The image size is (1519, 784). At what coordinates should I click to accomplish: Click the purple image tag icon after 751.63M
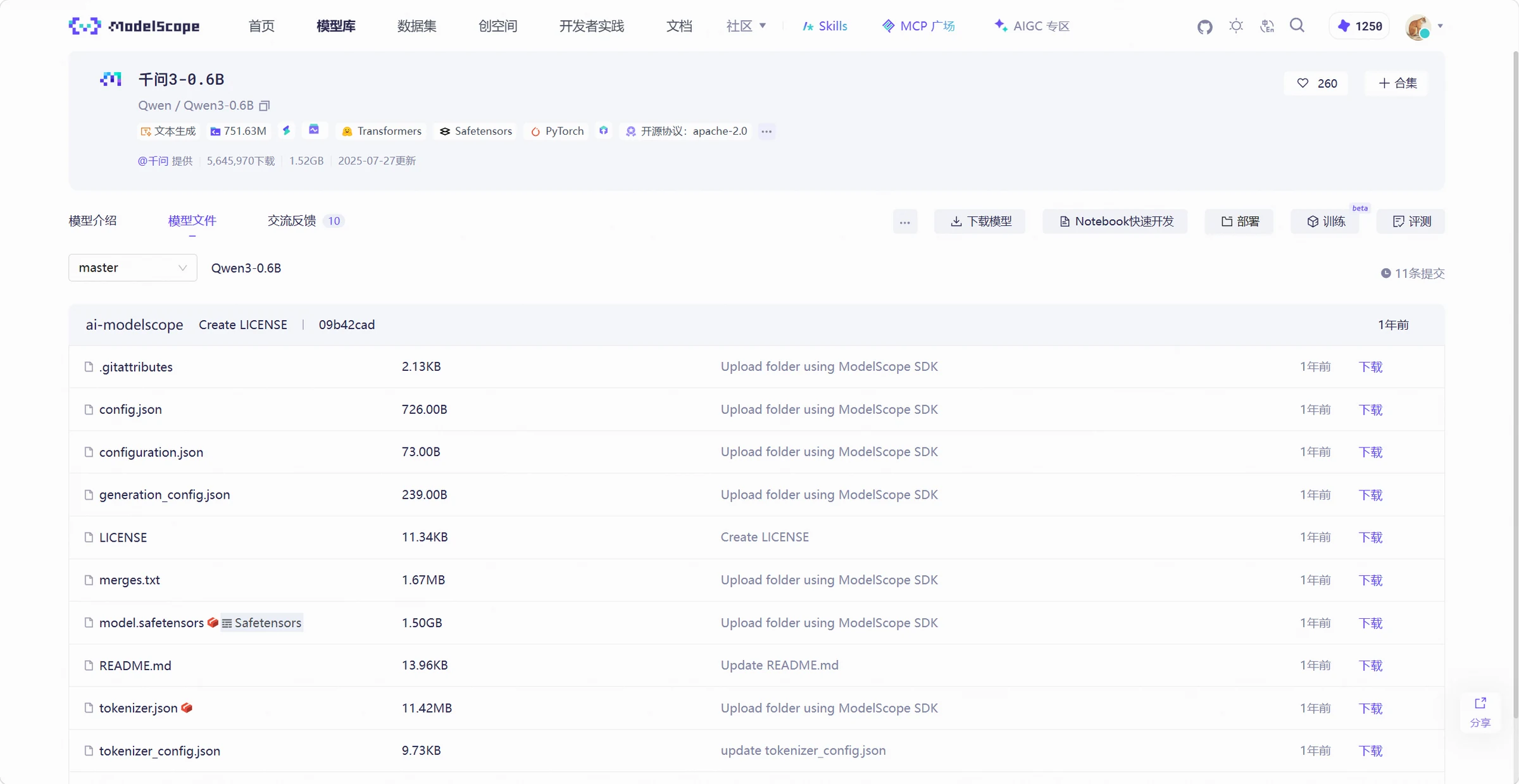click(314, 130)
